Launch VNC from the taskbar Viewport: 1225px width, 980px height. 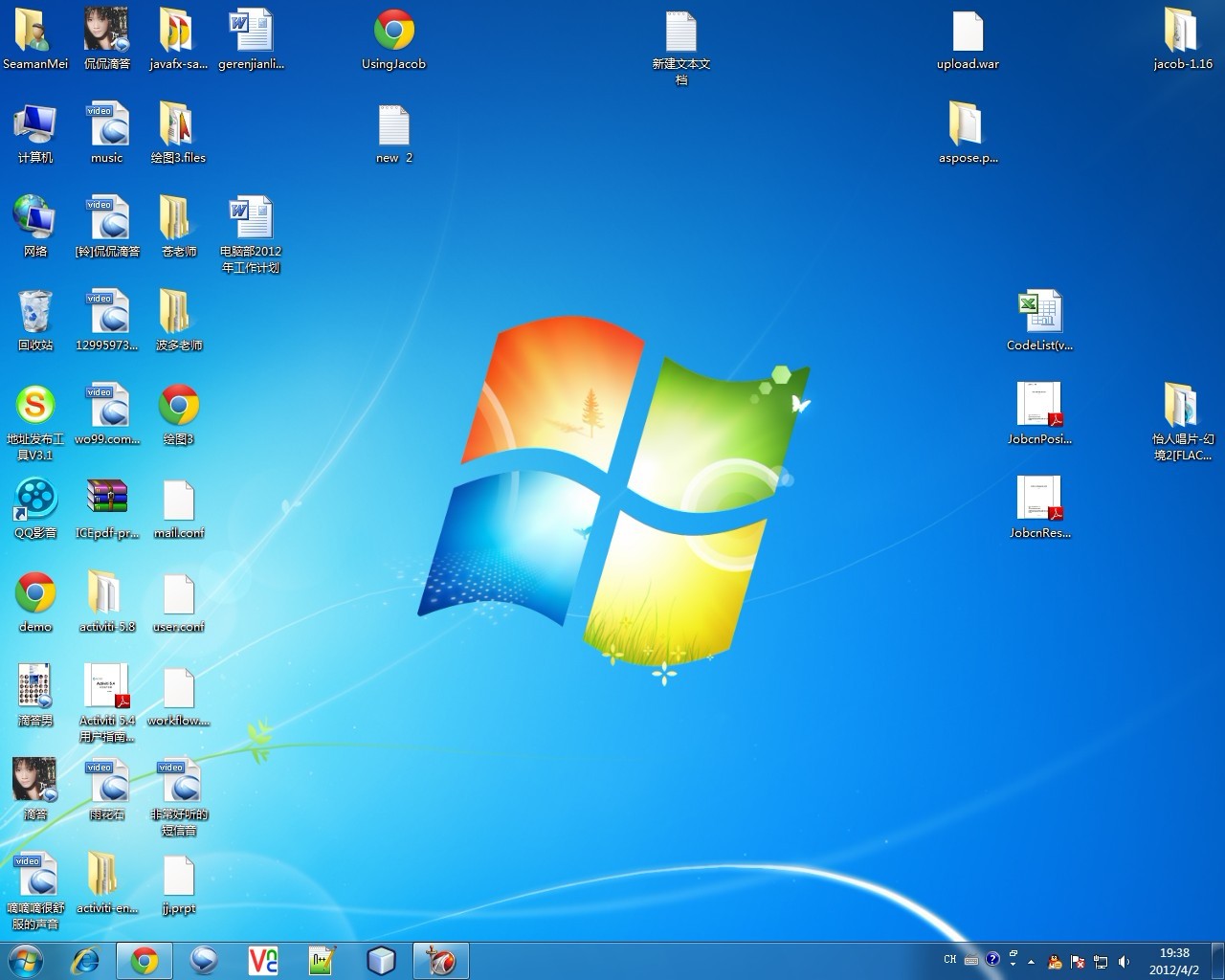[263, 961]
